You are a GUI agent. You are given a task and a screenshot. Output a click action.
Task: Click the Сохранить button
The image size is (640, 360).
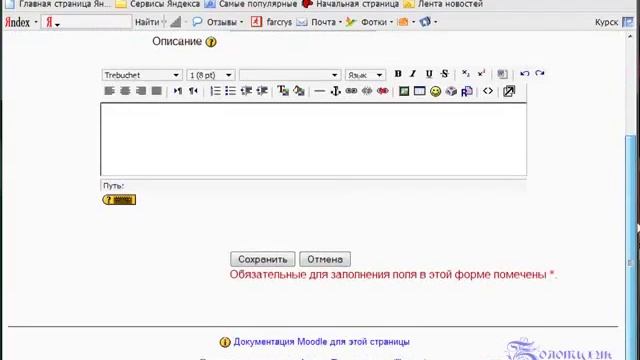pos(262,259)
